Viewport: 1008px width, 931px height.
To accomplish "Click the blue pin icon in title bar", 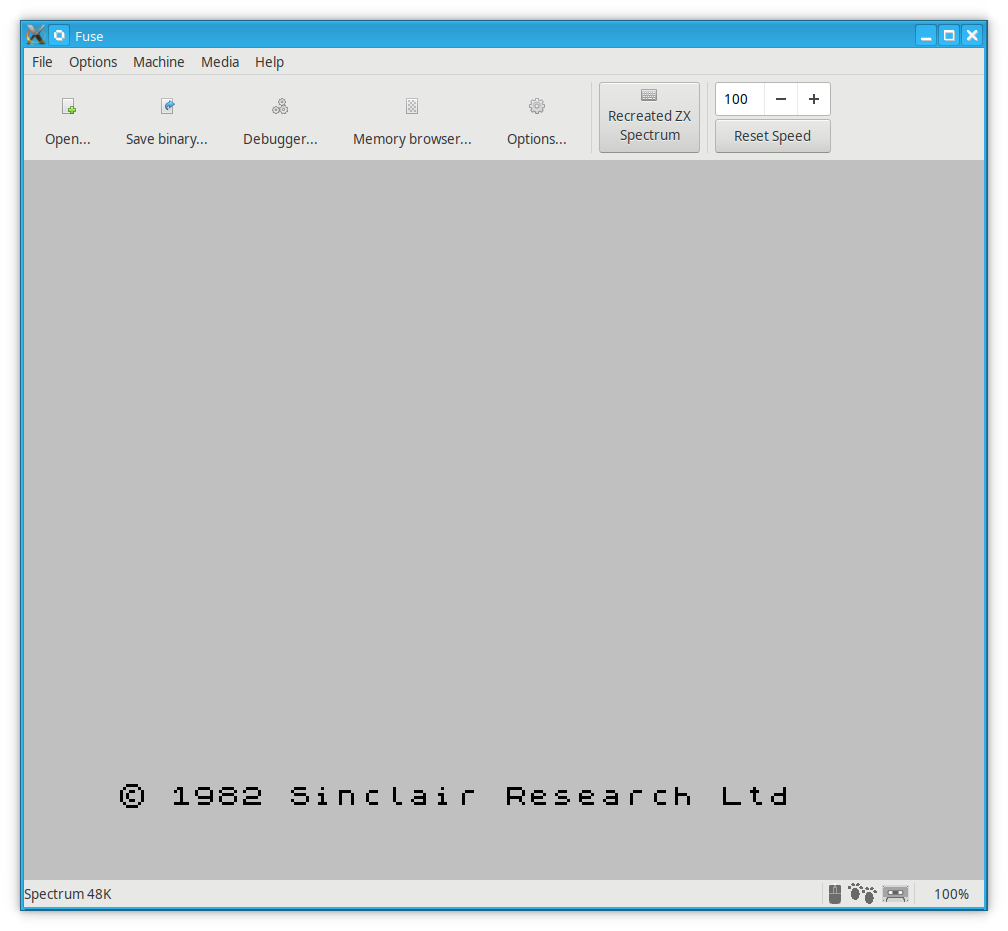I will pos(59,35).
